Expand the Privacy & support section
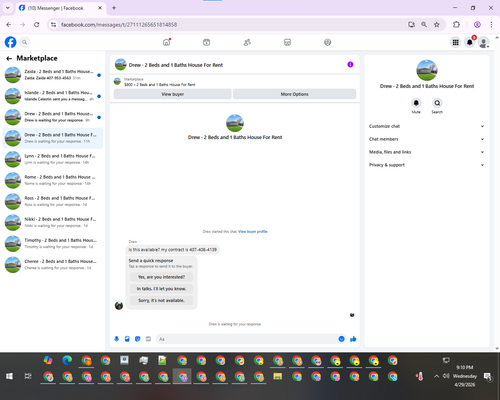Screen dimensions: 500x400 tap(427, 165)
